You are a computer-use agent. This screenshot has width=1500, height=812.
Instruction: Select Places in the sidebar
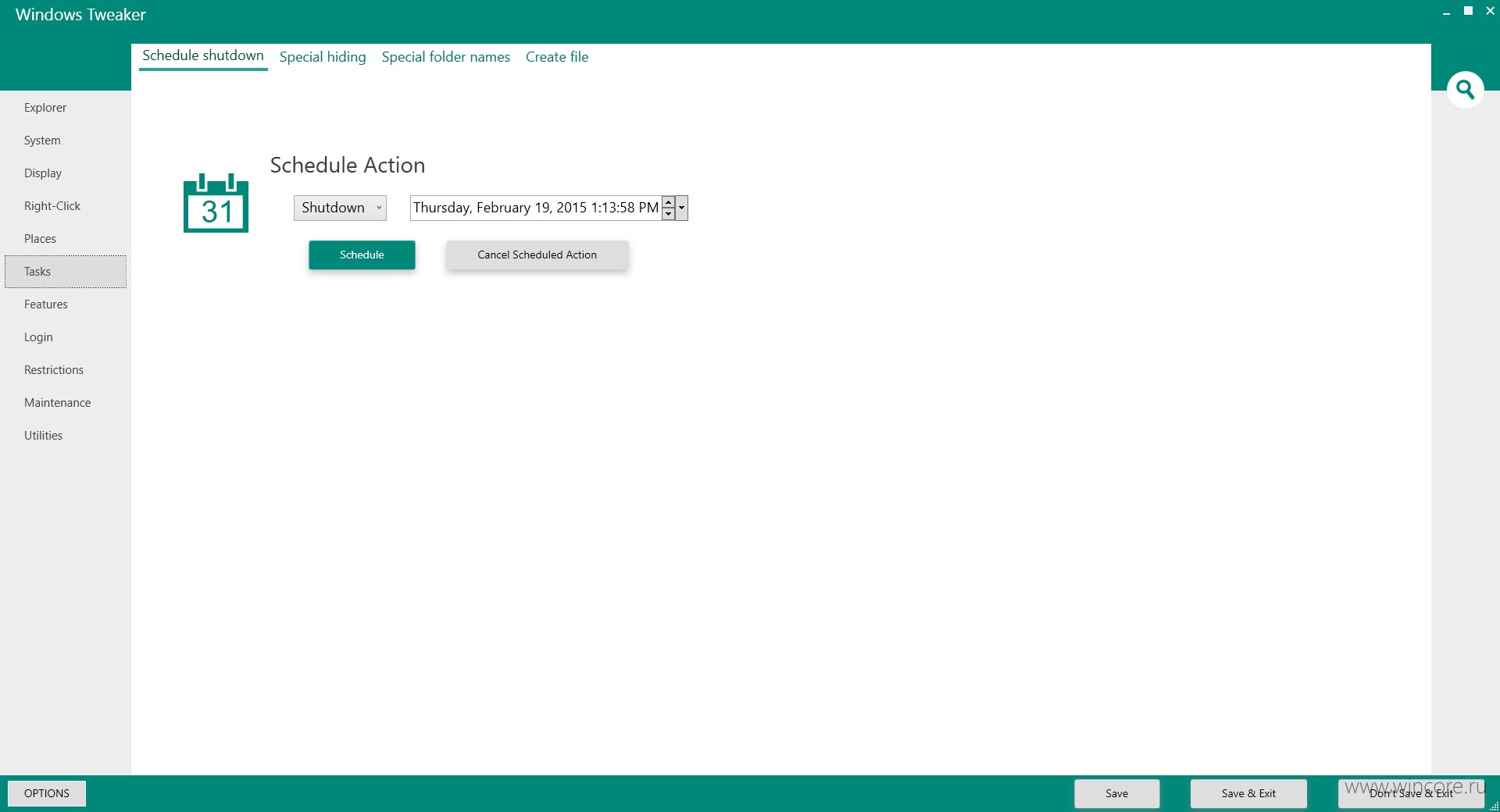[x=66, y=239]
